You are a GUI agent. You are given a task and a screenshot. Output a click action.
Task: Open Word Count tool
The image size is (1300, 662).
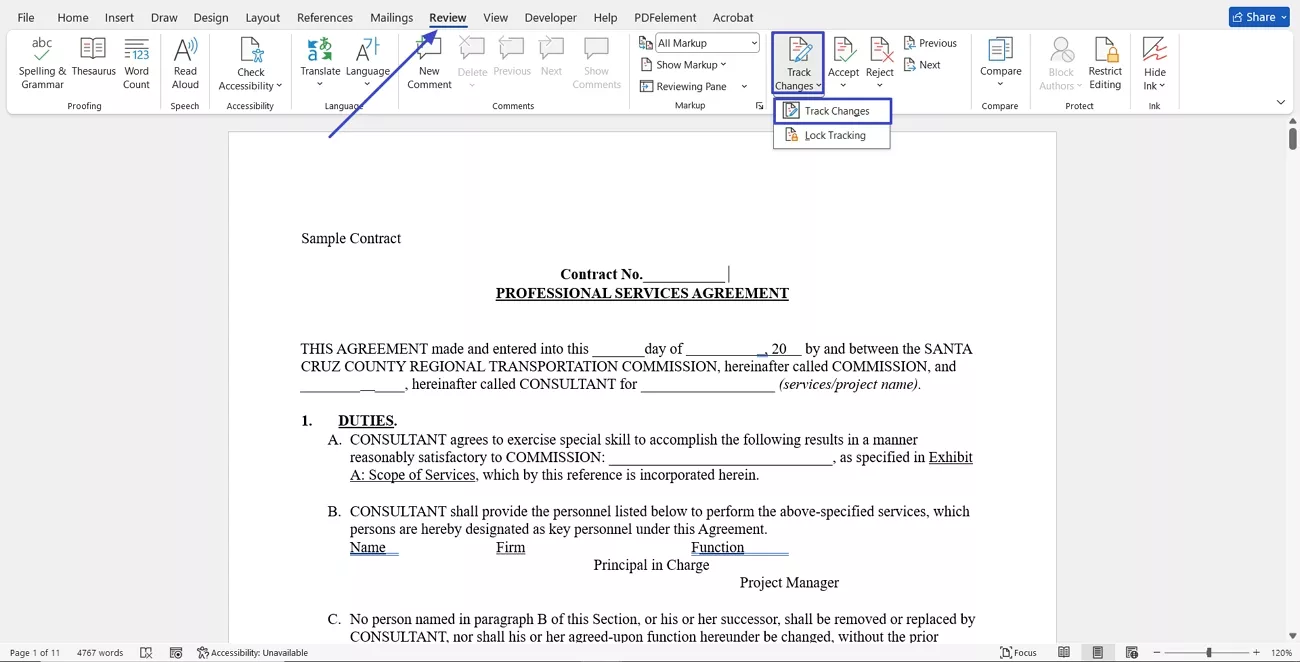(x=136, y=62)
